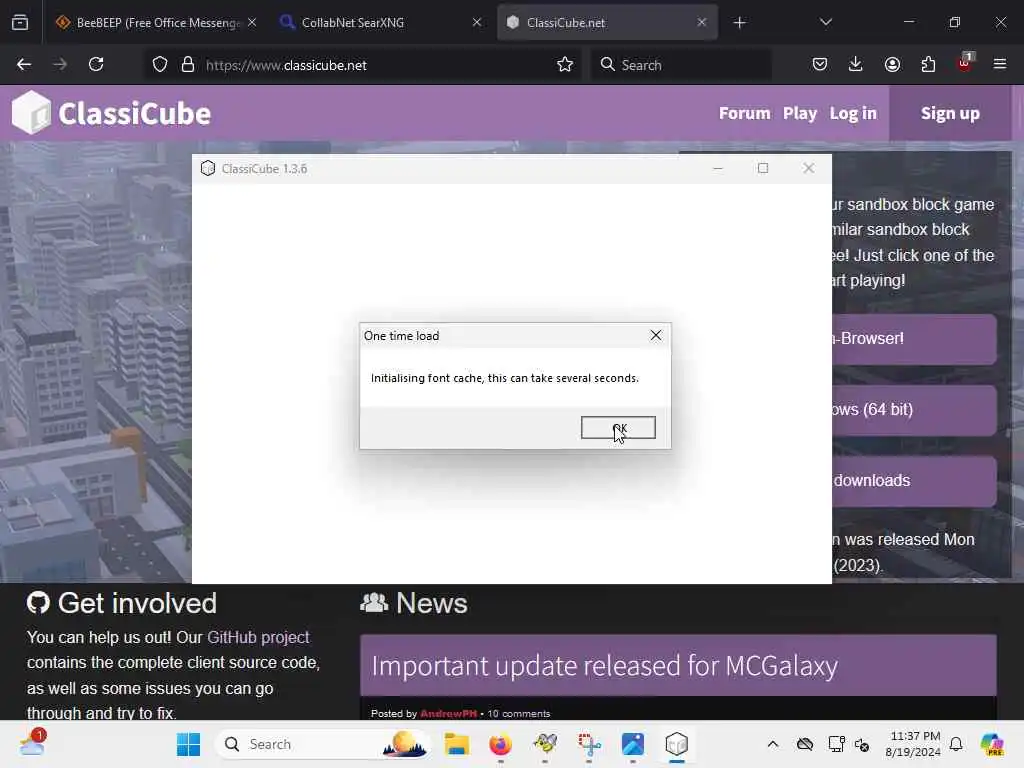Select the ClassiCube cube taskbar icon
The image size is (1024, 768).
click(x=677, y=744)
